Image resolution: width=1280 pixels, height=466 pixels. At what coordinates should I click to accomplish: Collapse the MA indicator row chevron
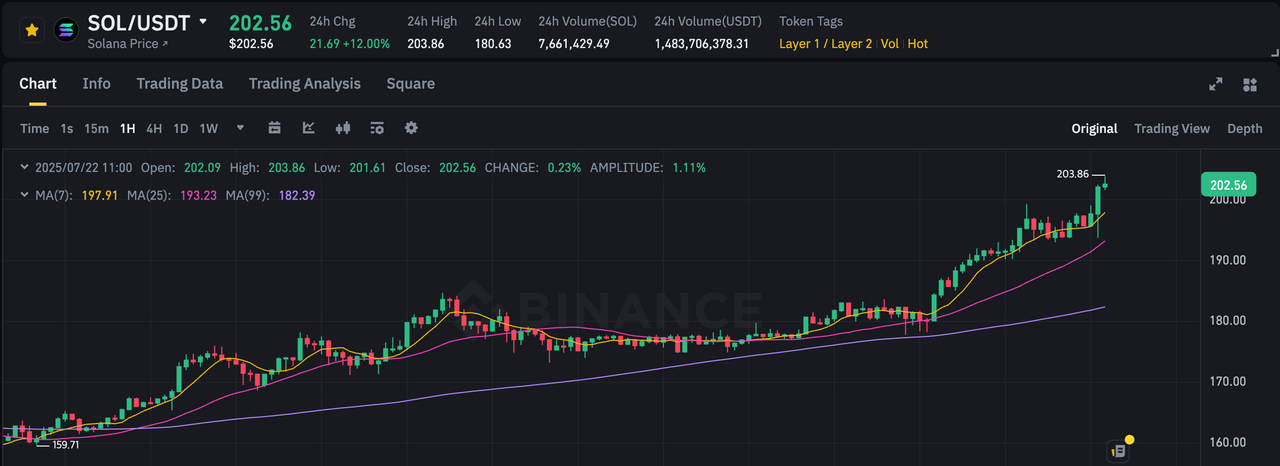[24, 195]
